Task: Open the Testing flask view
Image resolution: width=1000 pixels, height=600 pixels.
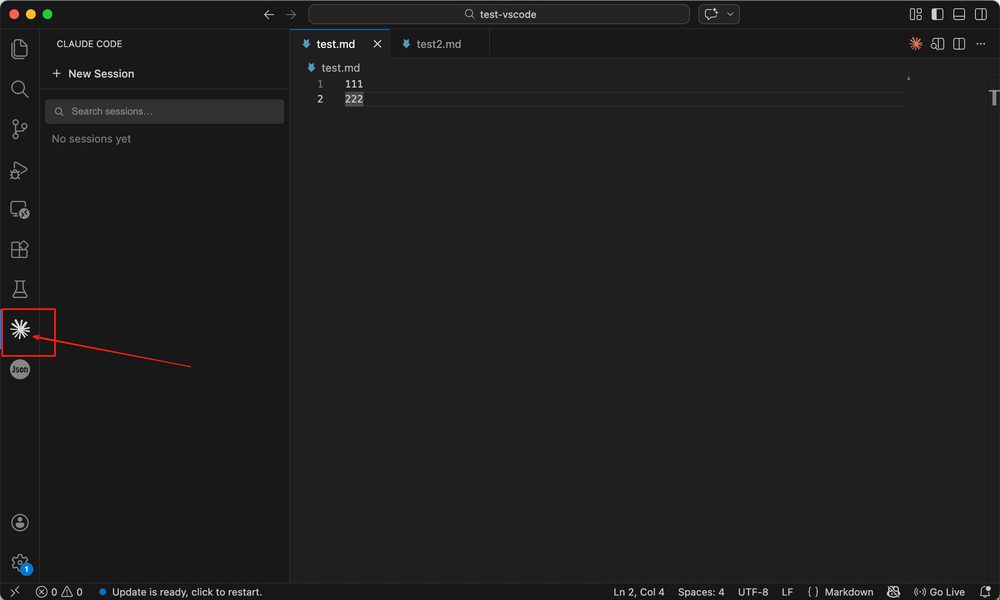Action: tap(19, 289)
